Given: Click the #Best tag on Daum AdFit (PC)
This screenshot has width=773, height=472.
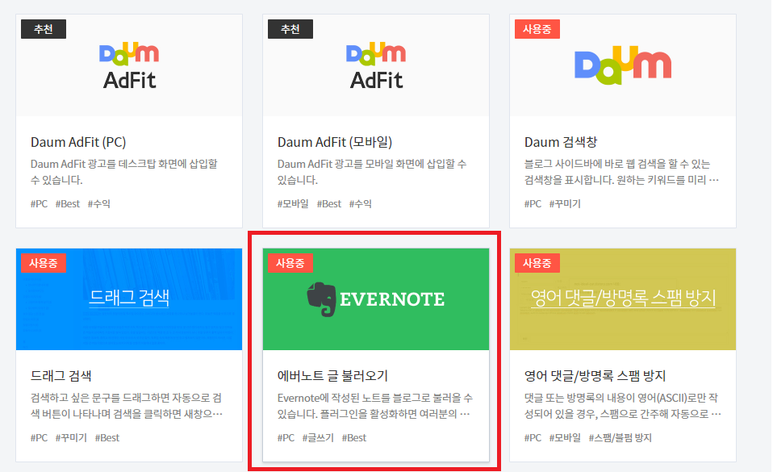Looking at the screenshot, I should [x=68, y=204].
